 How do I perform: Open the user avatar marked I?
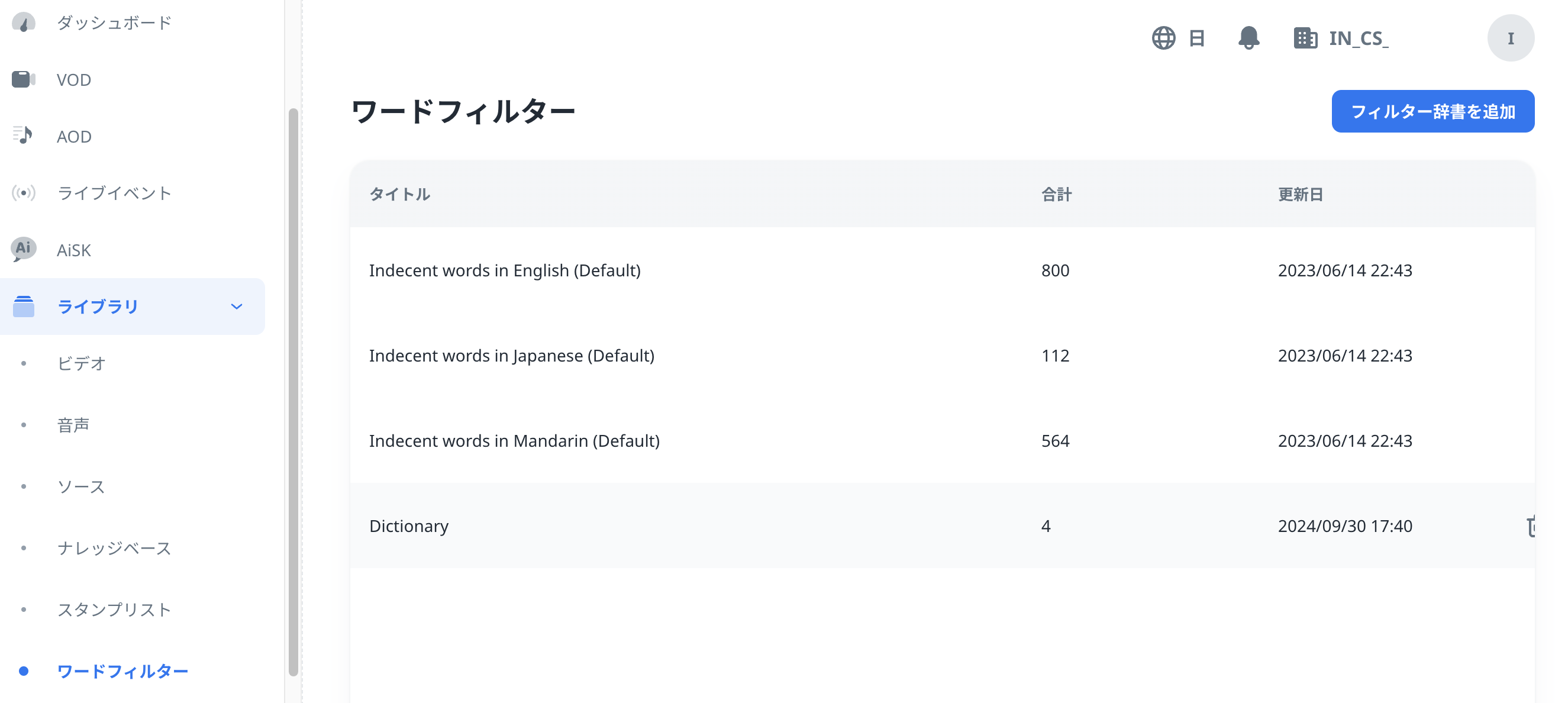click(x=1511, y=38)
